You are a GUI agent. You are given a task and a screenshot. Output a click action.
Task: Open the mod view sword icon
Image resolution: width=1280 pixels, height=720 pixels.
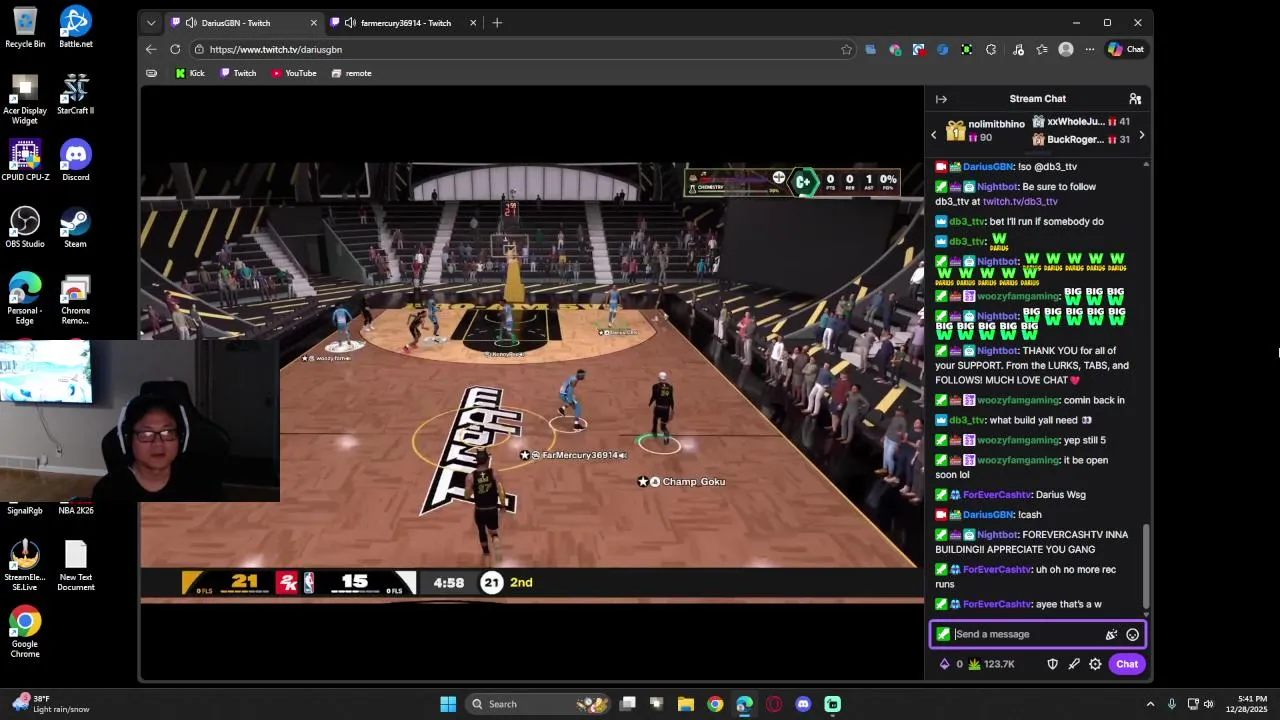pyautogui.click(x=1074, y=664)
